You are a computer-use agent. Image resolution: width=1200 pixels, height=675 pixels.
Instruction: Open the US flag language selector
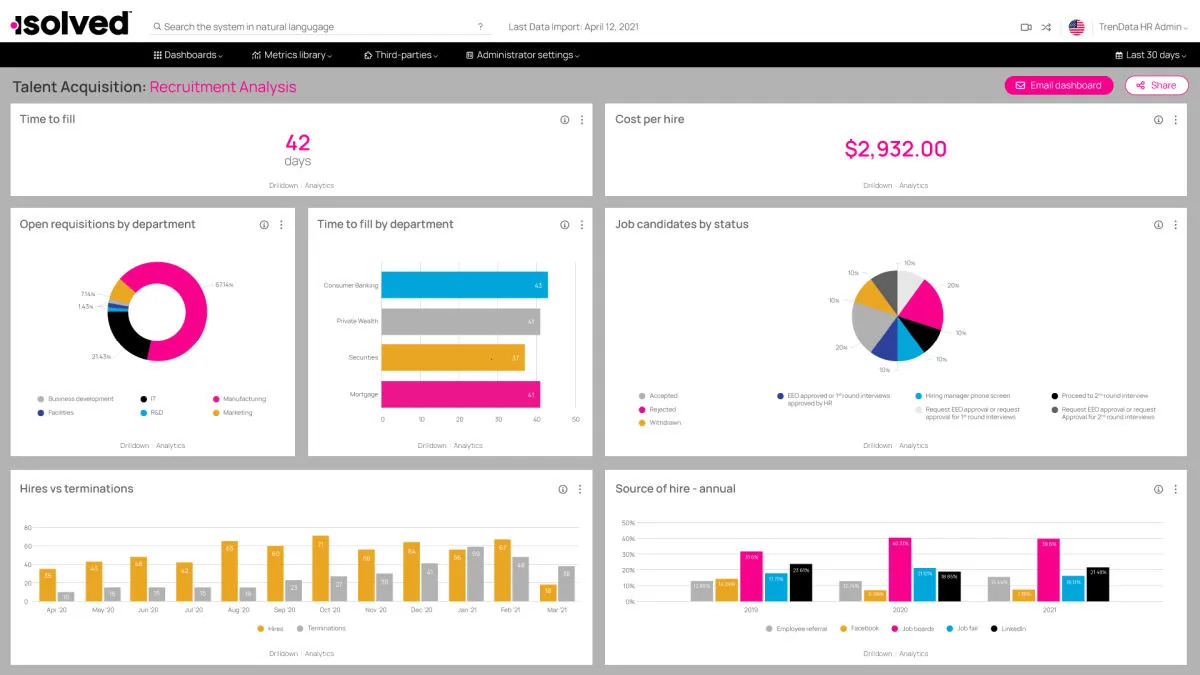point(1076,27)
